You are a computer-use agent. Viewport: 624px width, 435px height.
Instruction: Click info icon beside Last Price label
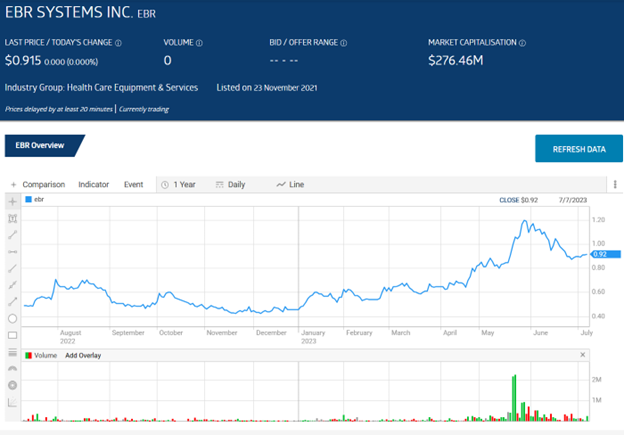[118, 43]
